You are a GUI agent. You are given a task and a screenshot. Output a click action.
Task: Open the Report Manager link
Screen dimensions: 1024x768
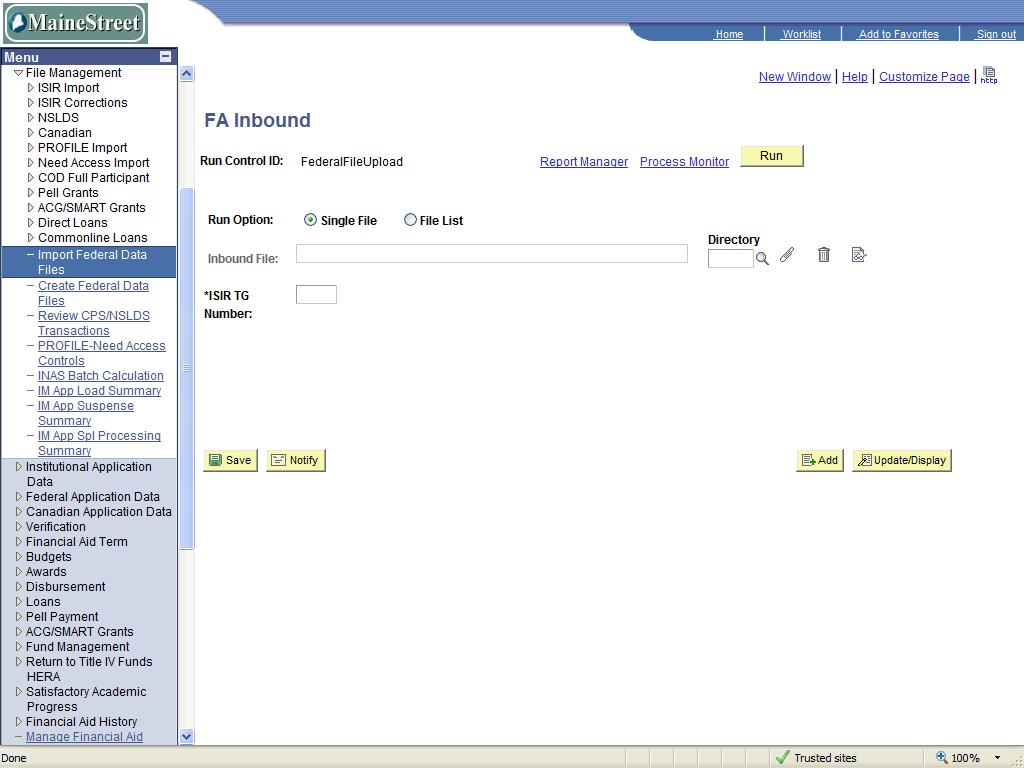(x=584, y=161)
